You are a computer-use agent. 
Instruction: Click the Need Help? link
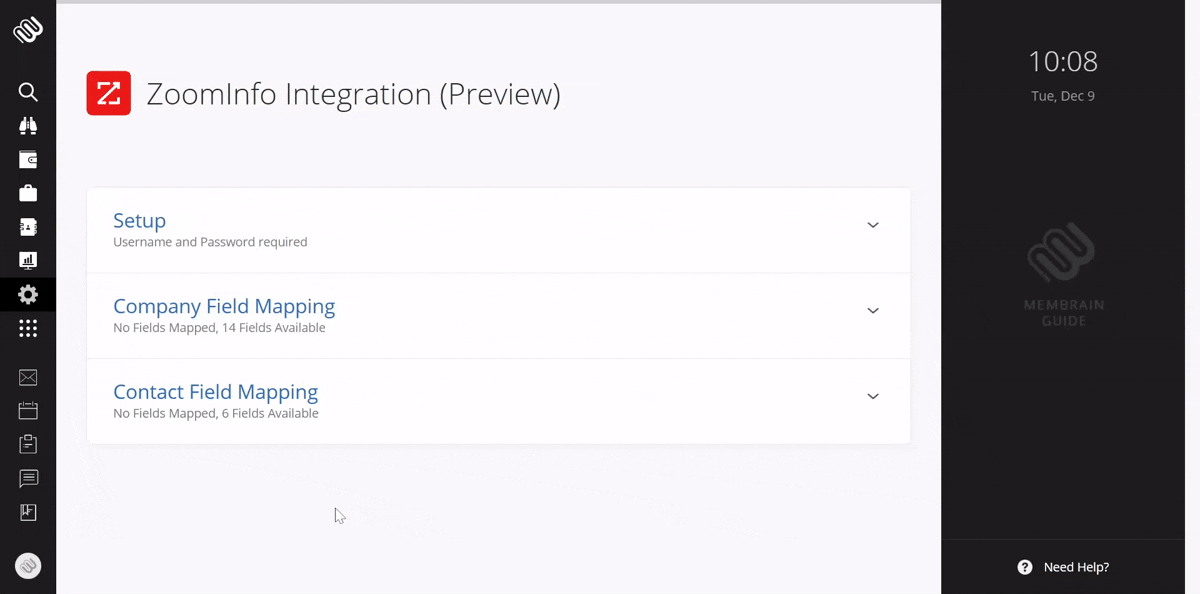click(x=1064, y=567)
